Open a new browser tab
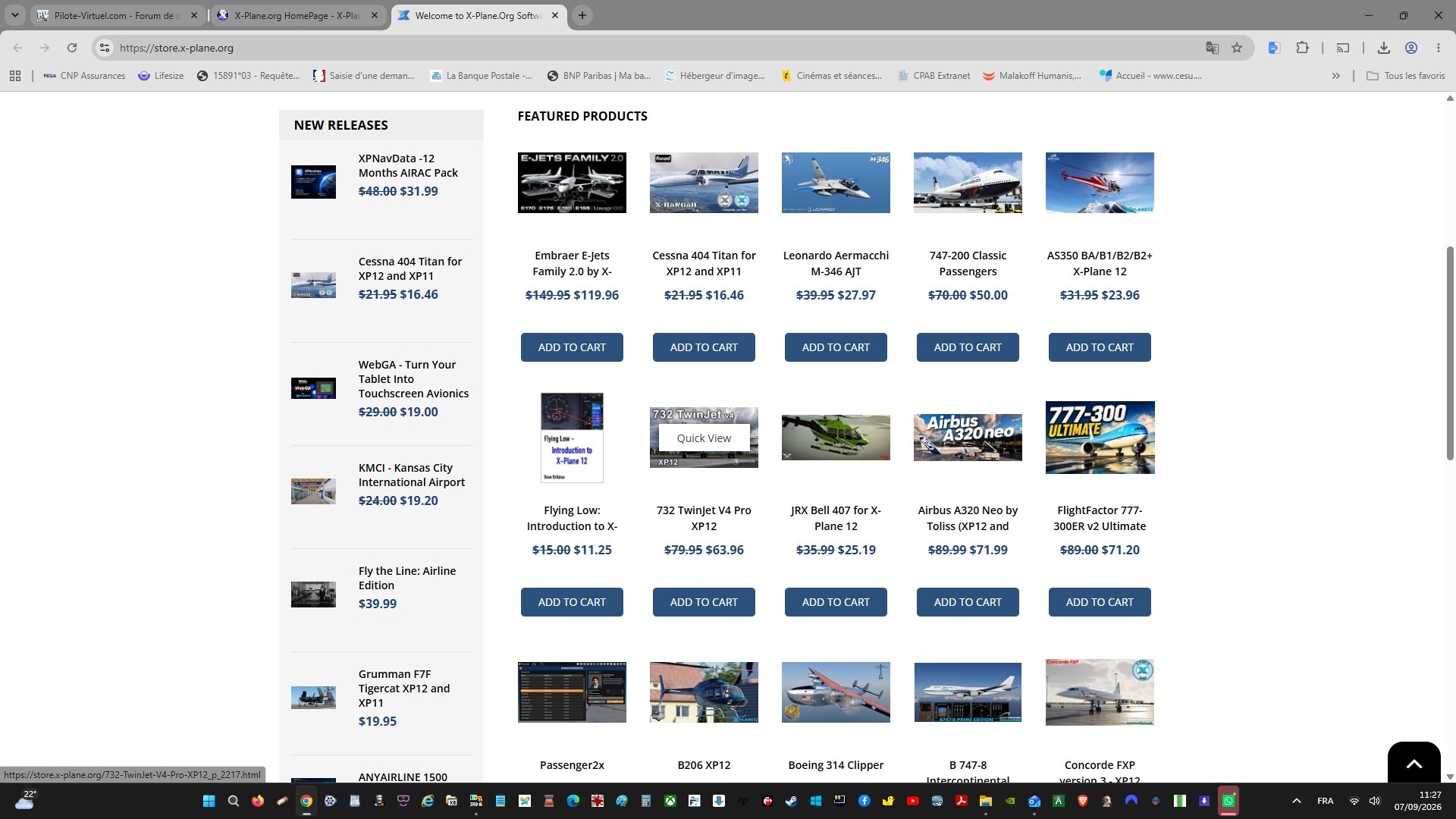Image resolution: width=1456 pixels, height=819 pixels. [582, 15]
